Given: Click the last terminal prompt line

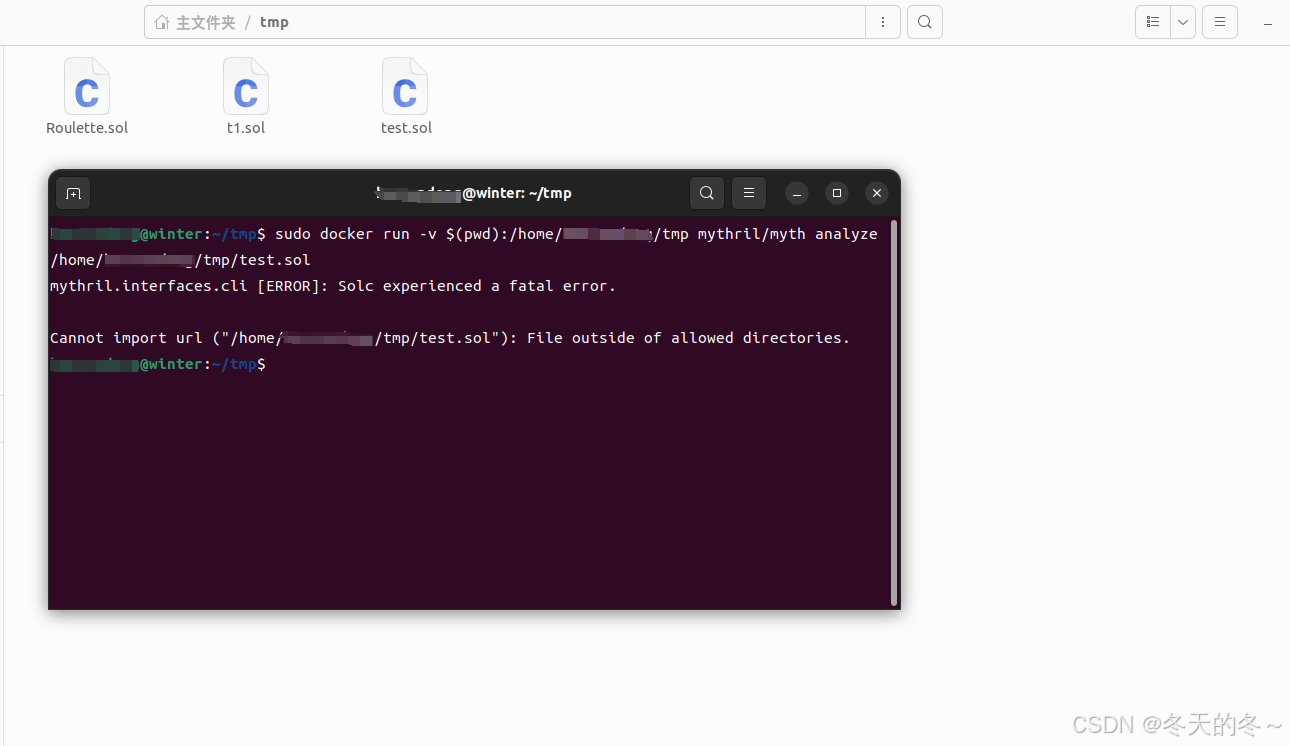Looking at the screenshot, I should point(158,364).
